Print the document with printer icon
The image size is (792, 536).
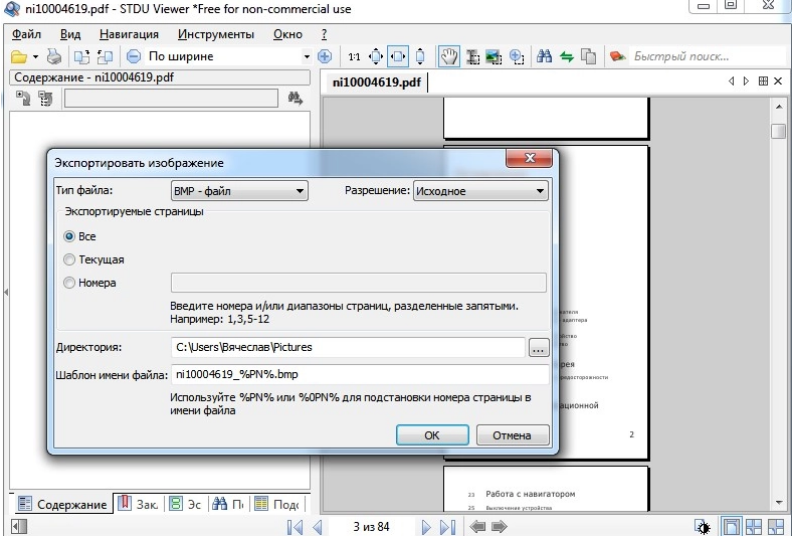[x=54, y=57]
